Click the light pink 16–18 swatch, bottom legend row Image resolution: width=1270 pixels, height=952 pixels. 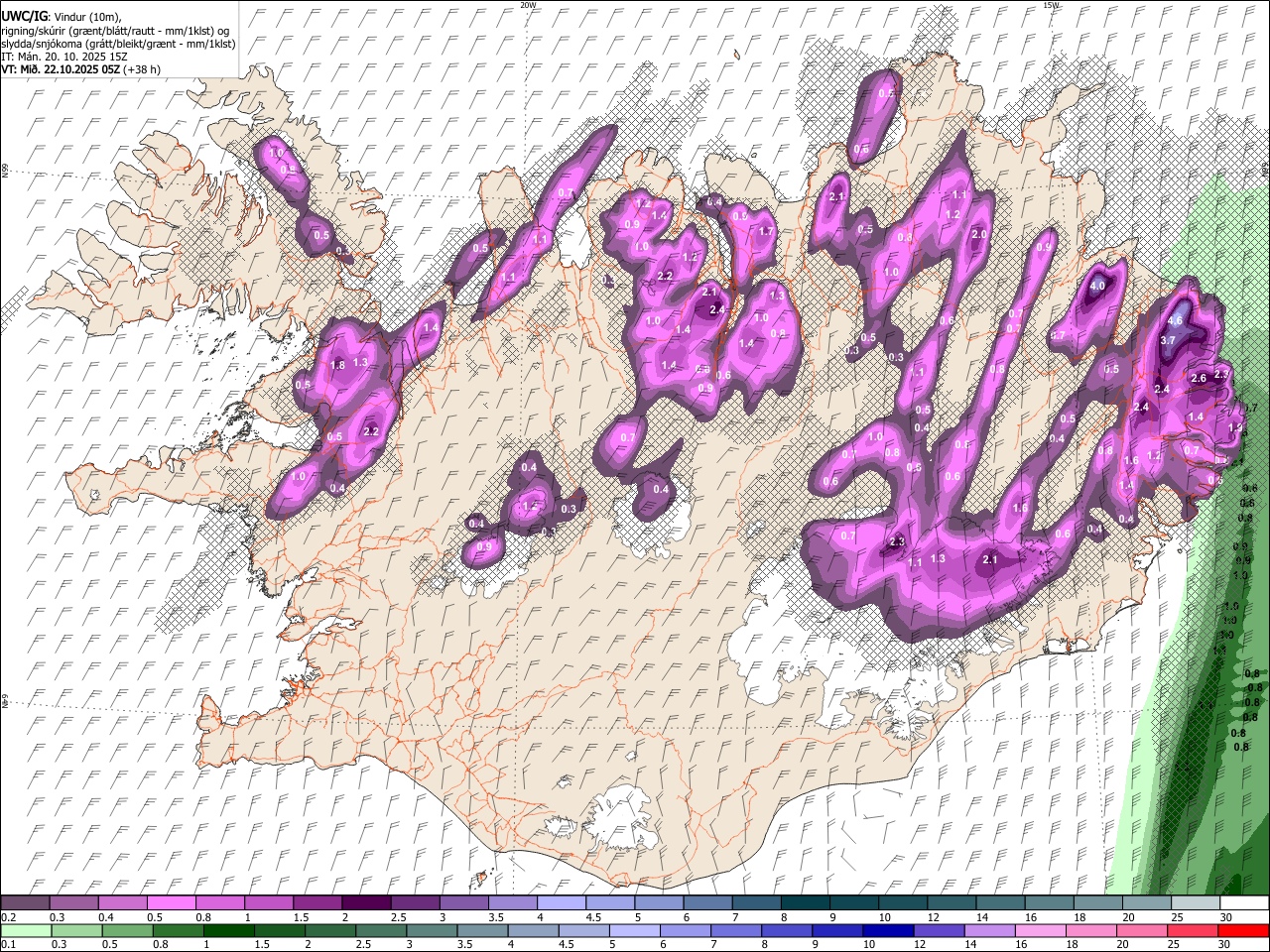[x=1042, y=930]
